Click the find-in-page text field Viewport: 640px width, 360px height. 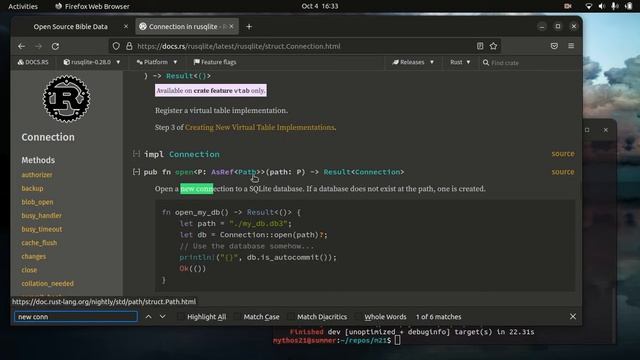click(x=76, y=317)
